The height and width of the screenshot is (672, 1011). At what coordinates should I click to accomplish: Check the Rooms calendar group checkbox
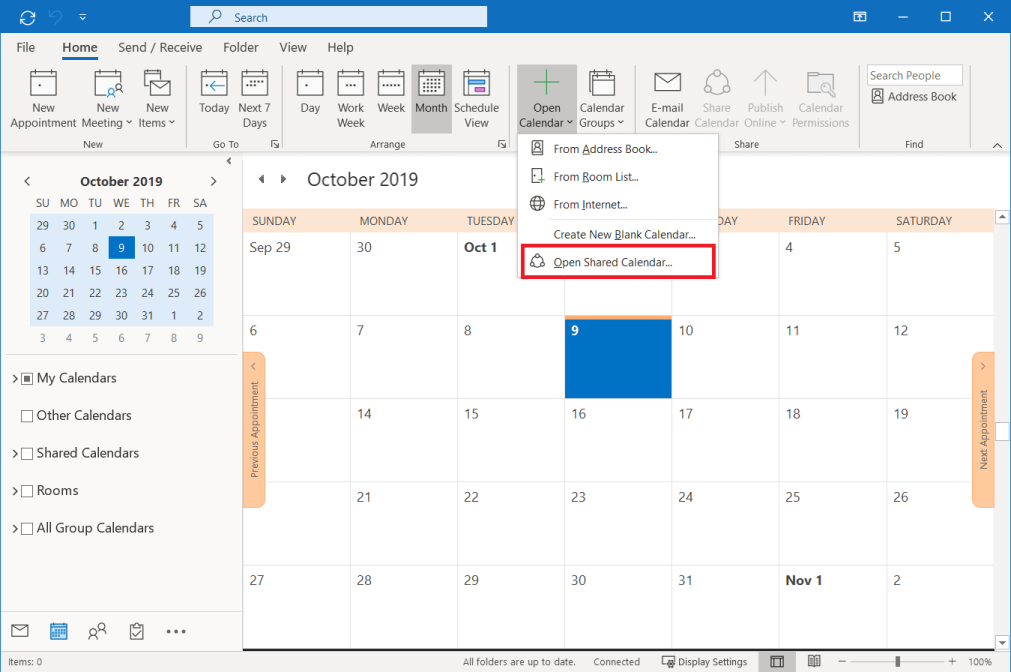[28, 491]
